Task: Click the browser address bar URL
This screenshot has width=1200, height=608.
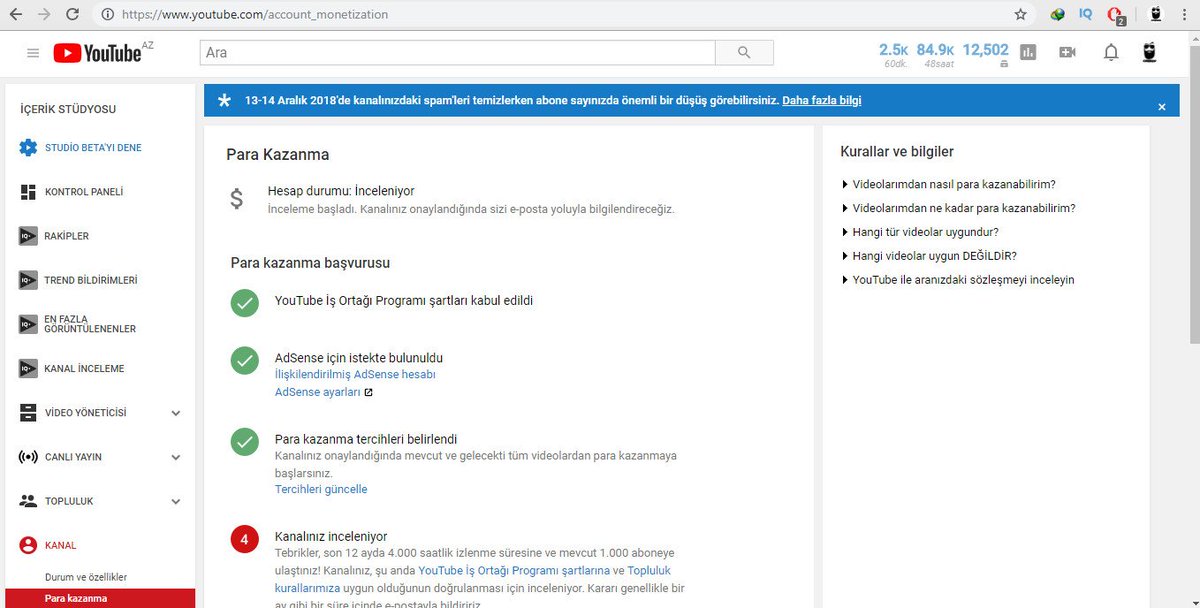Action: pyautogui.click(x=255, y=15)
